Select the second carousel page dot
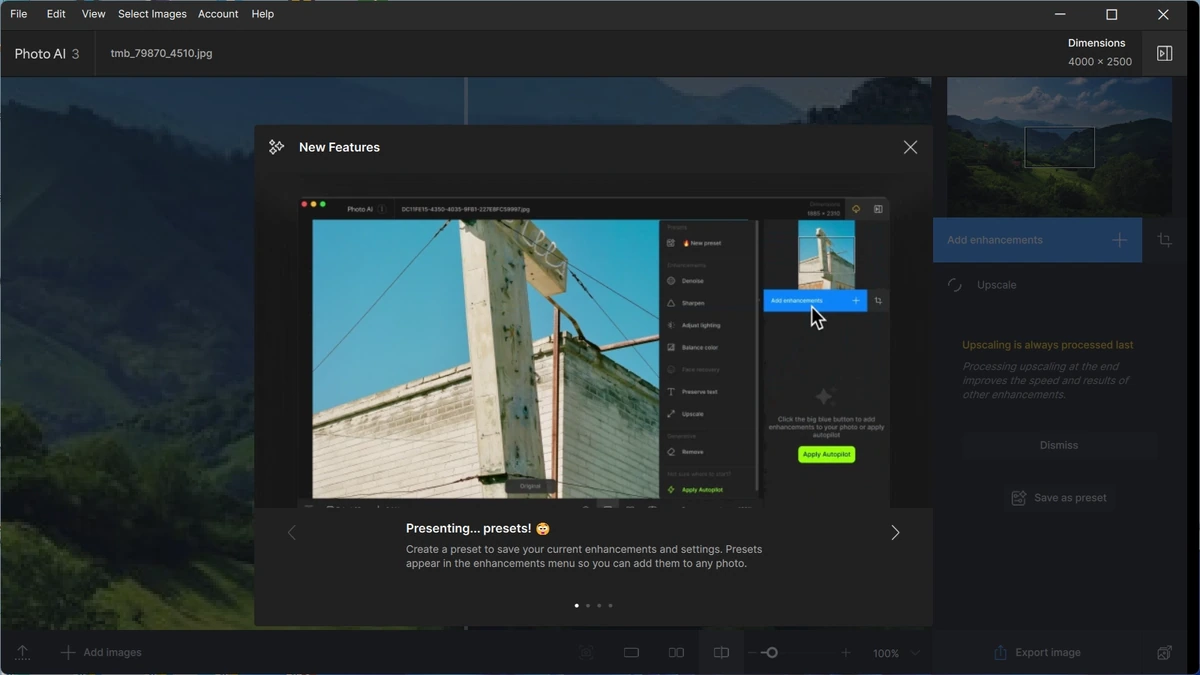 (x=587, y=605)
